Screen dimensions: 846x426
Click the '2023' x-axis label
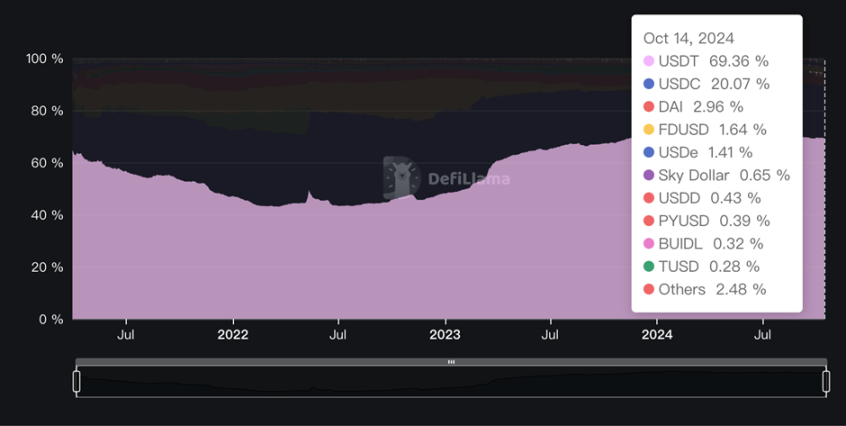point(445,335)
